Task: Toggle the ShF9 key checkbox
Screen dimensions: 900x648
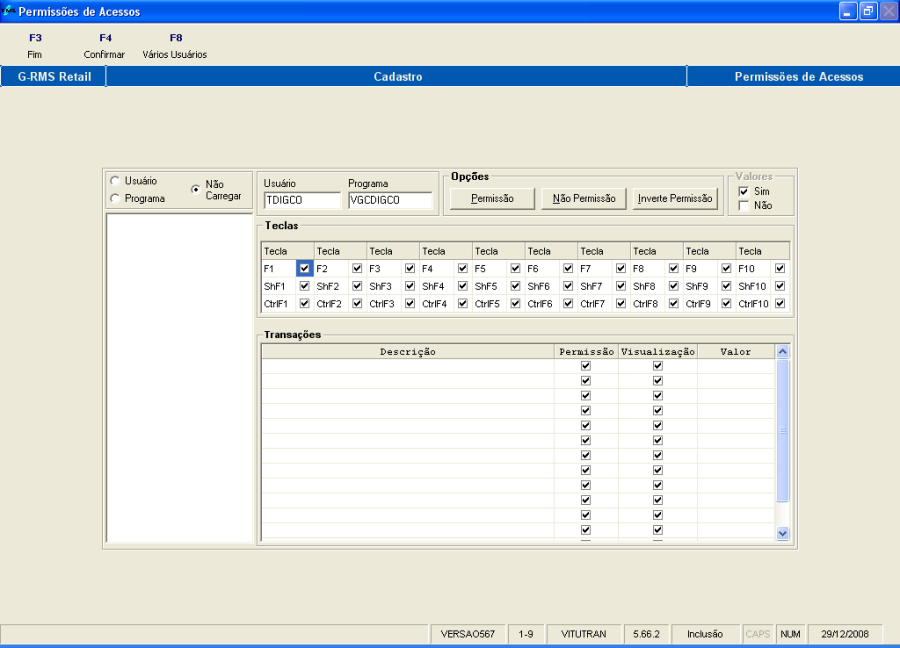Action: coord(727,286)
